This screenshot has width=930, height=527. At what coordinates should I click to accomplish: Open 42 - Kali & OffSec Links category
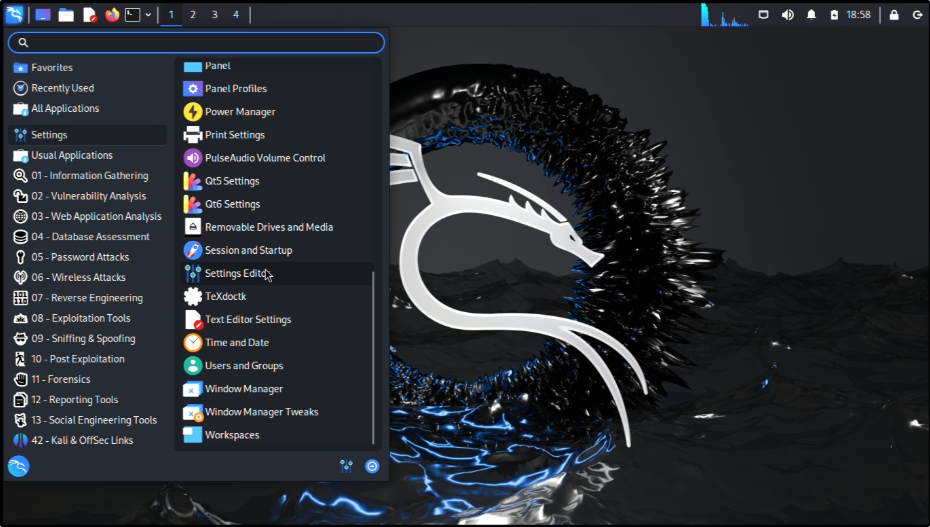pos(87,440)
